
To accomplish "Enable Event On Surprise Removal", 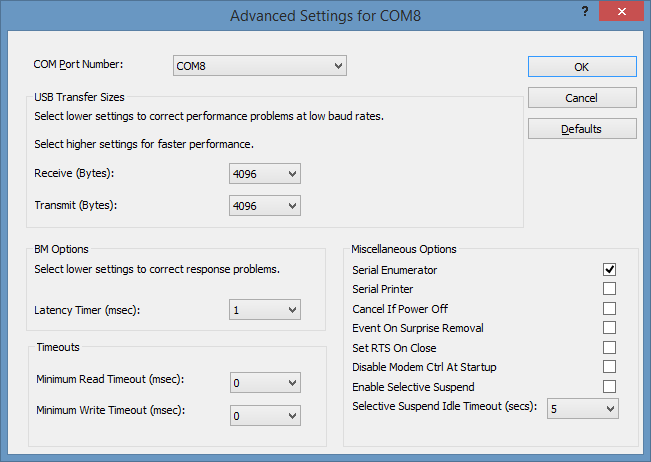I will click(x=609, y=328).
